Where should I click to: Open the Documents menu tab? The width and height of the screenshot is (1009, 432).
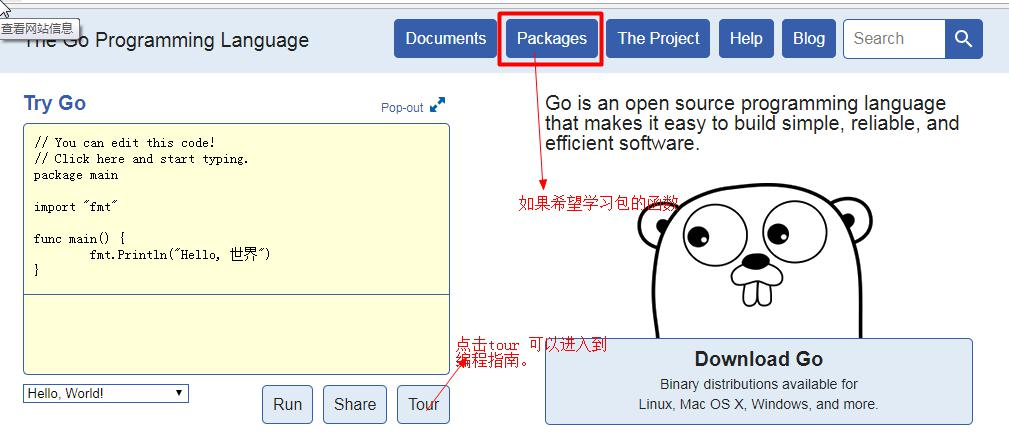[x=445, y=39]
